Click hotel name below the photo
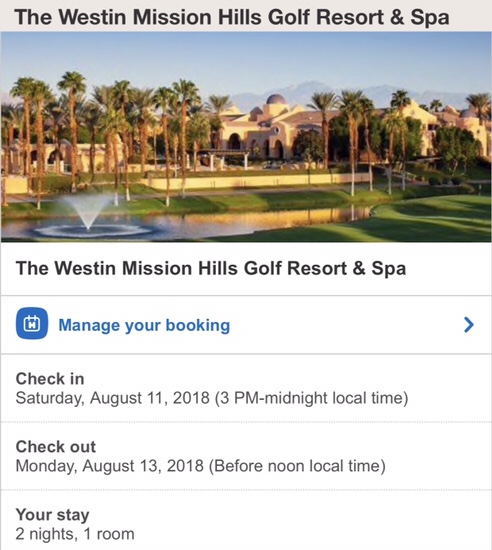The height and width of the screenshot is (550, 492). 211,268
